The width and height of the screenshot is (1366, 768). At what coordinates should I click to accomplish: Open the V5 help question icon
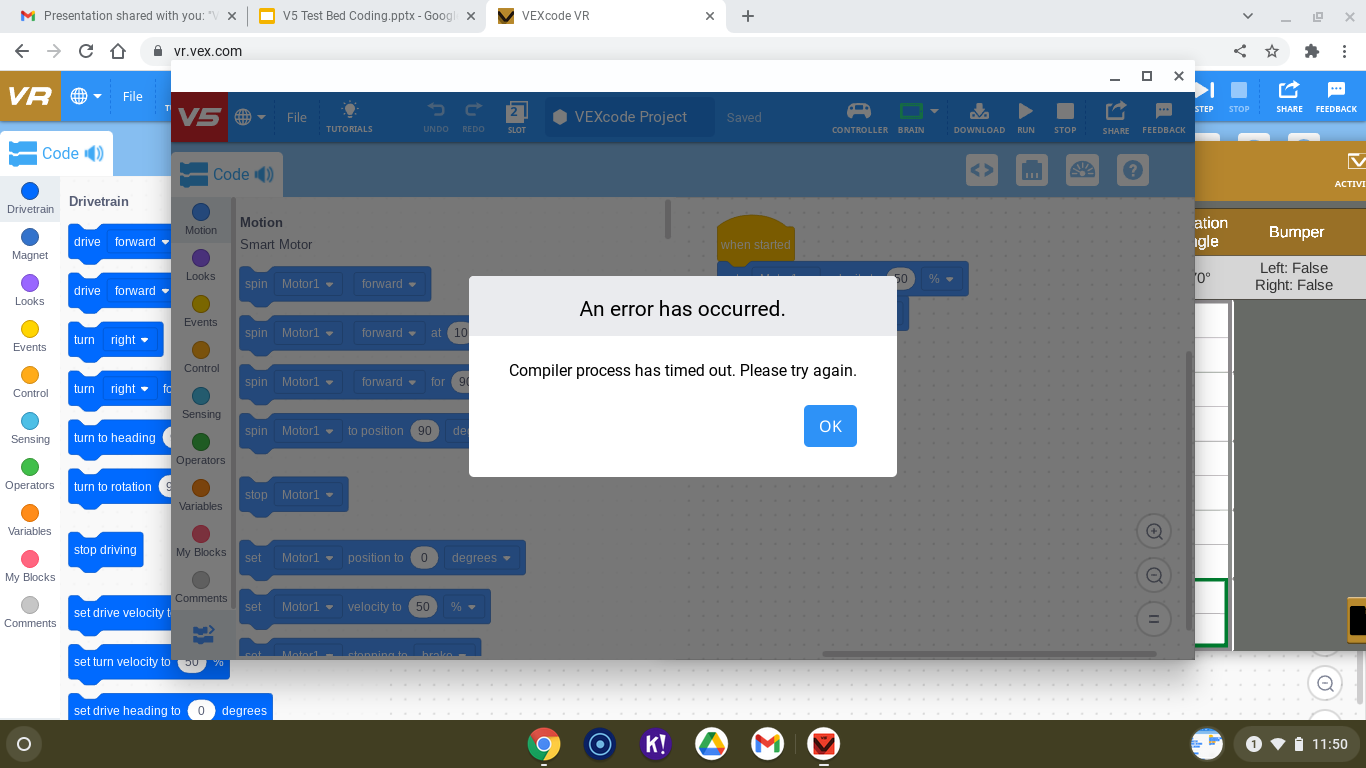coord(1132,170)
